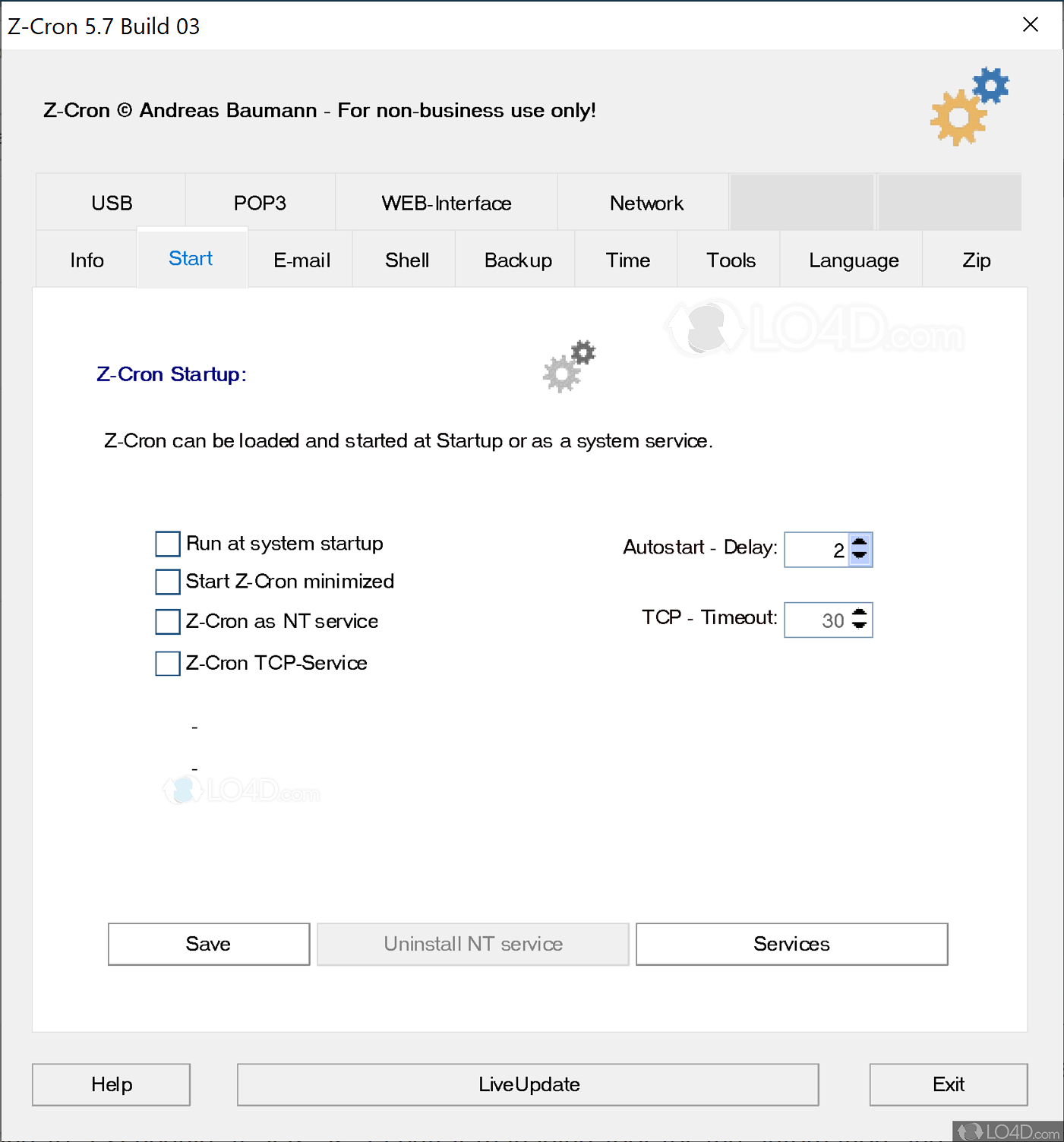
Task: Click the Z-Cron gears logo in the header
Action: click(970, 106)
